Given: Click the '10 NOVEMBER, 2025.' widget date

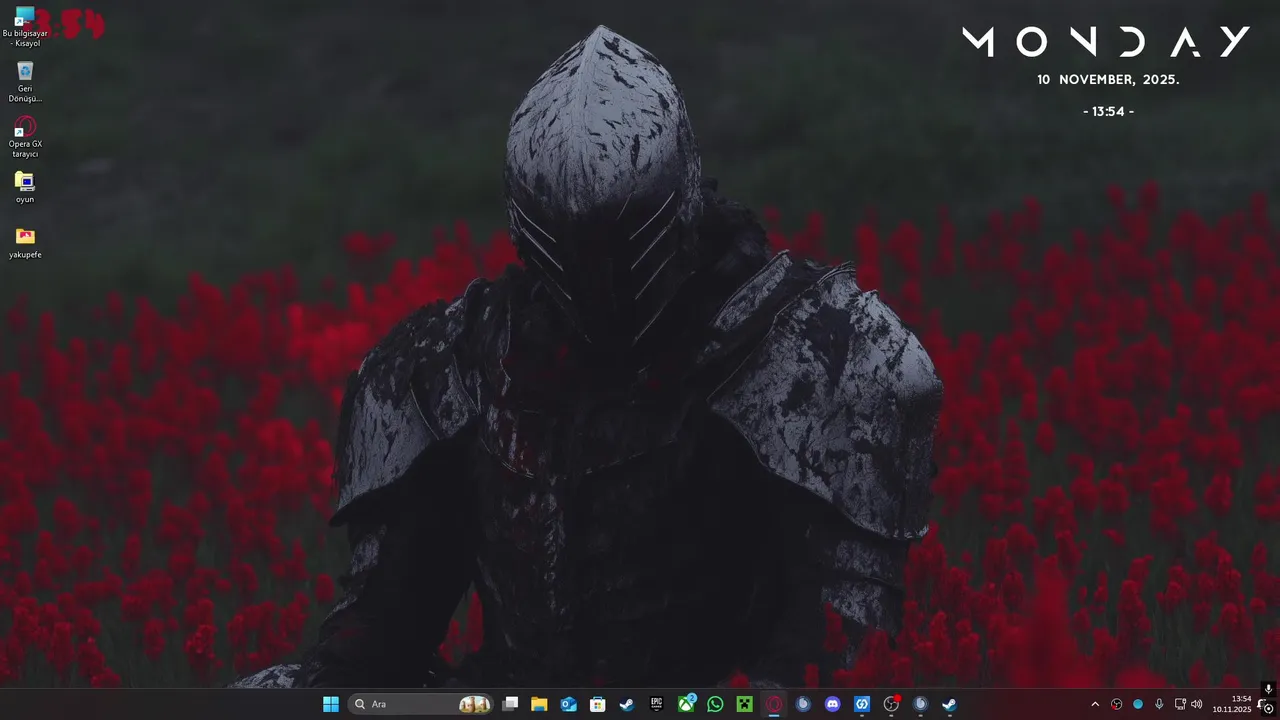Looking at the screenshot, I should click(x=1108, y=79).
